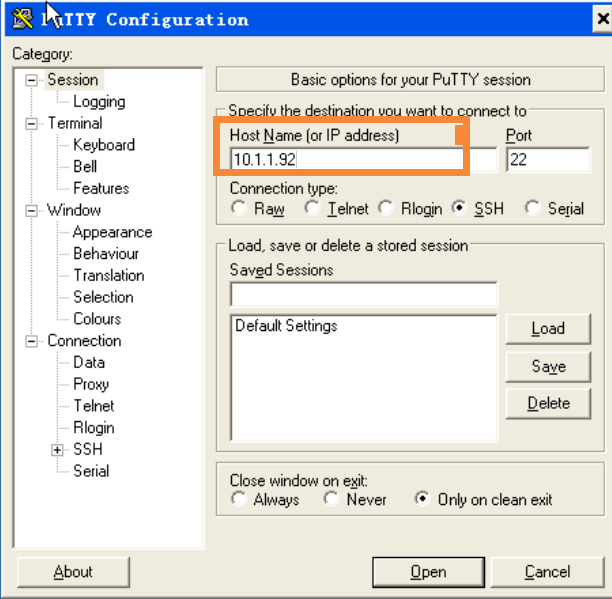
Task: Focus the Port field showing 22
Action: [x=548, y=160]
